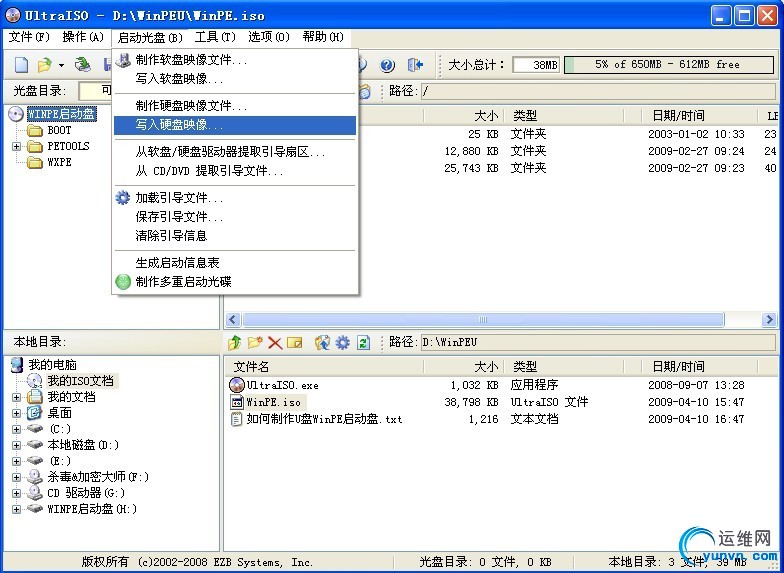784x573 pixels.
Task: Click the red X delete icon
Action: (x=275, y=342)
